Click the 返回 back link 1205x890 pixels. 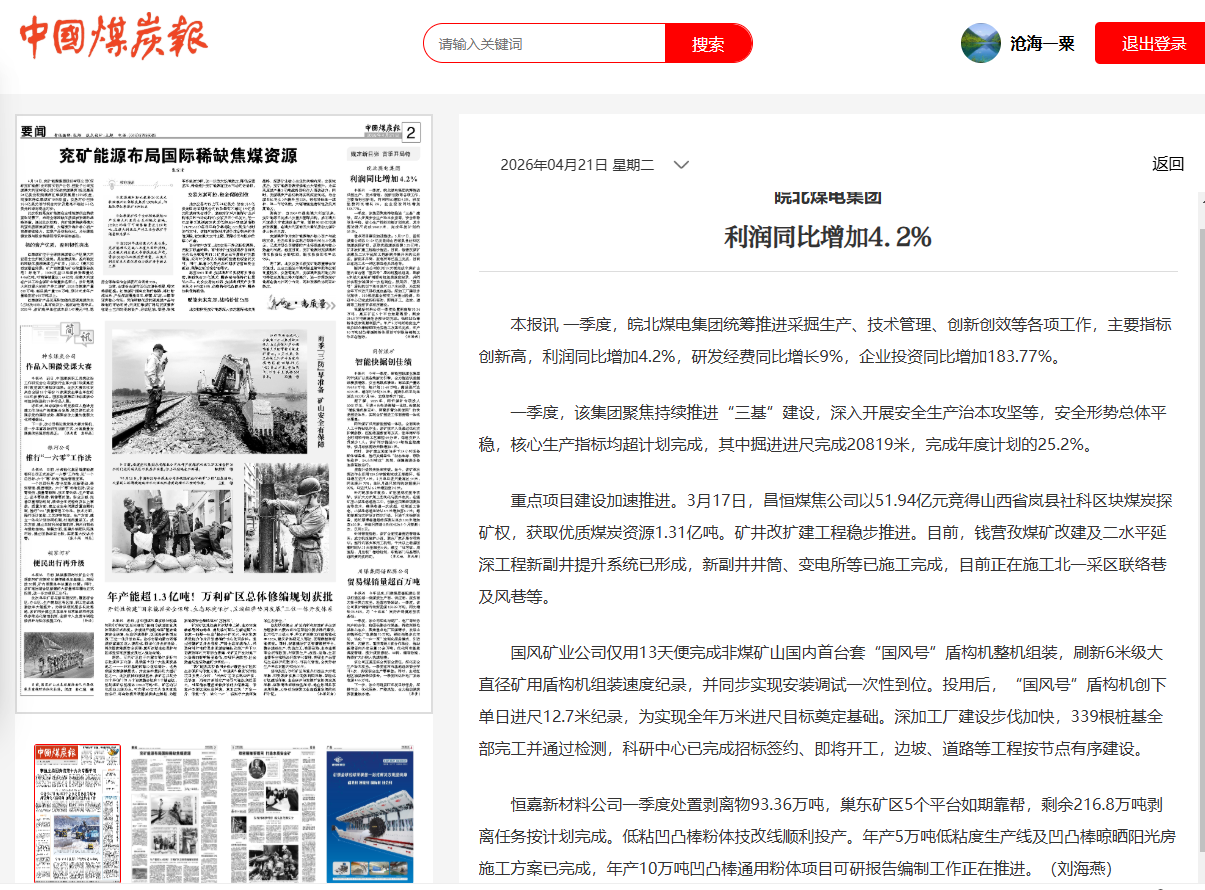1168,165
